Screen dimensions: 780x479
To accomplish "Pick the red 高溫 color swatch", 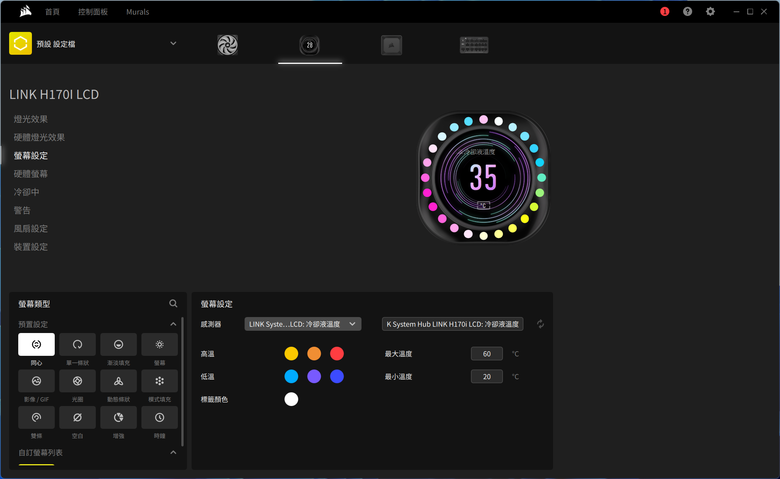I will click(337, 354).
